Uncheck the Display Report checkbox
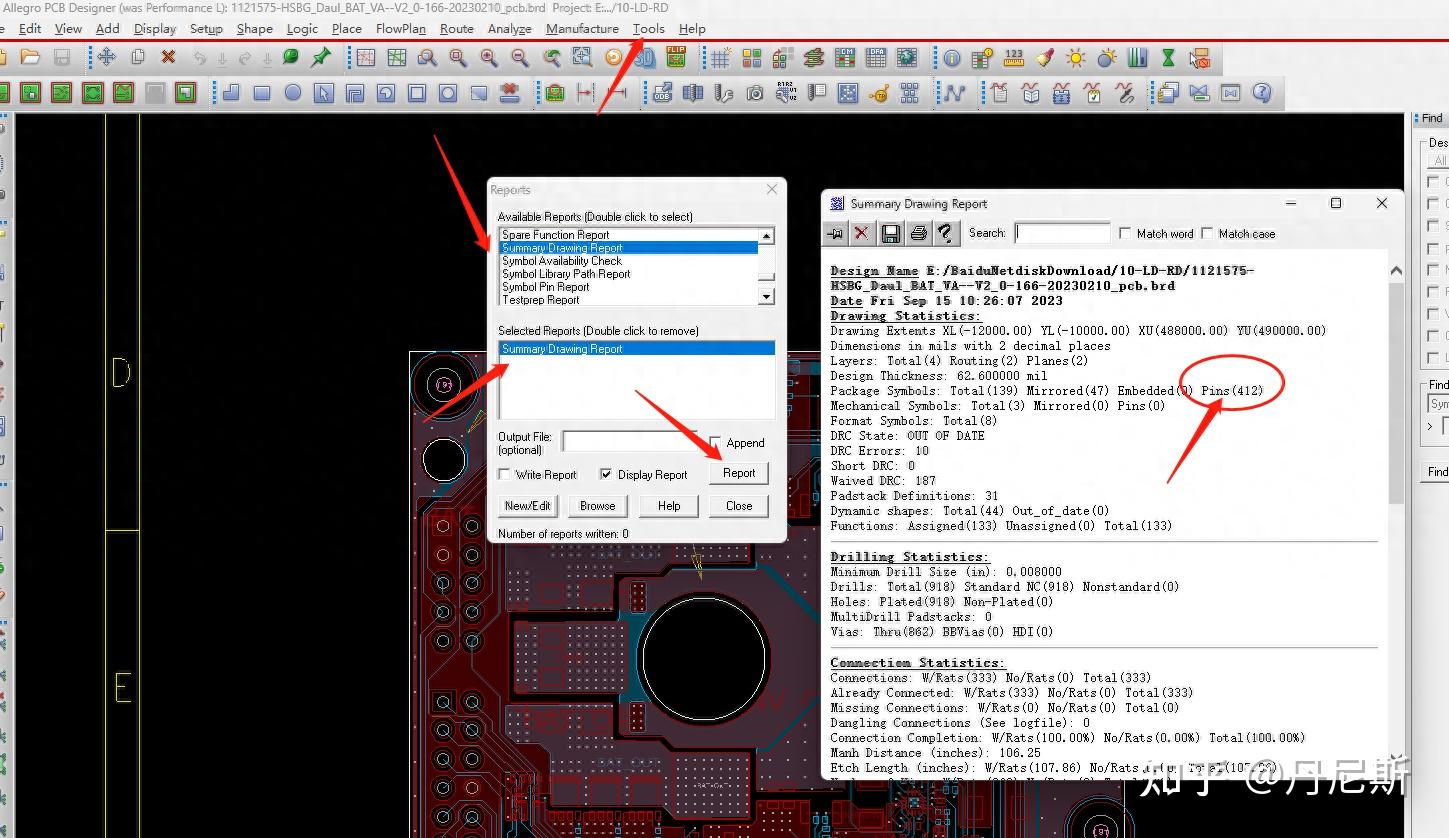 point(606,474)
